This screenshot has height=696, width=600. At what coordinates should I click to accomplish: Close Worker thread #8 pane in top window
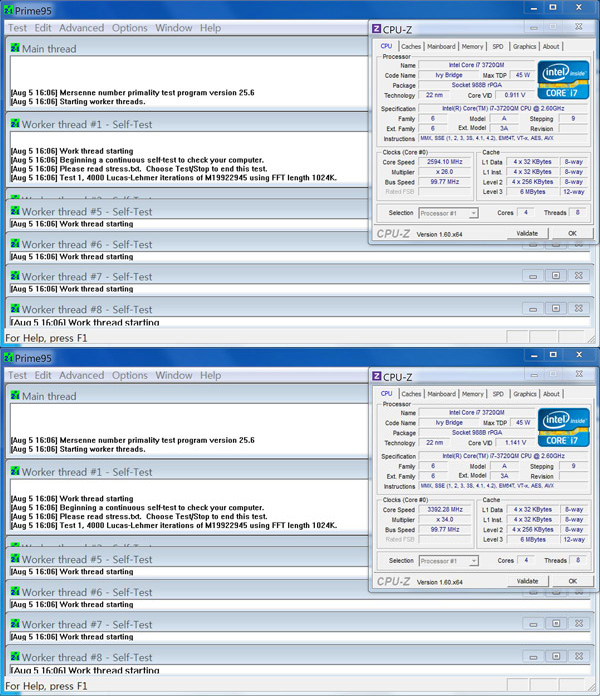(x=579, y=308)
